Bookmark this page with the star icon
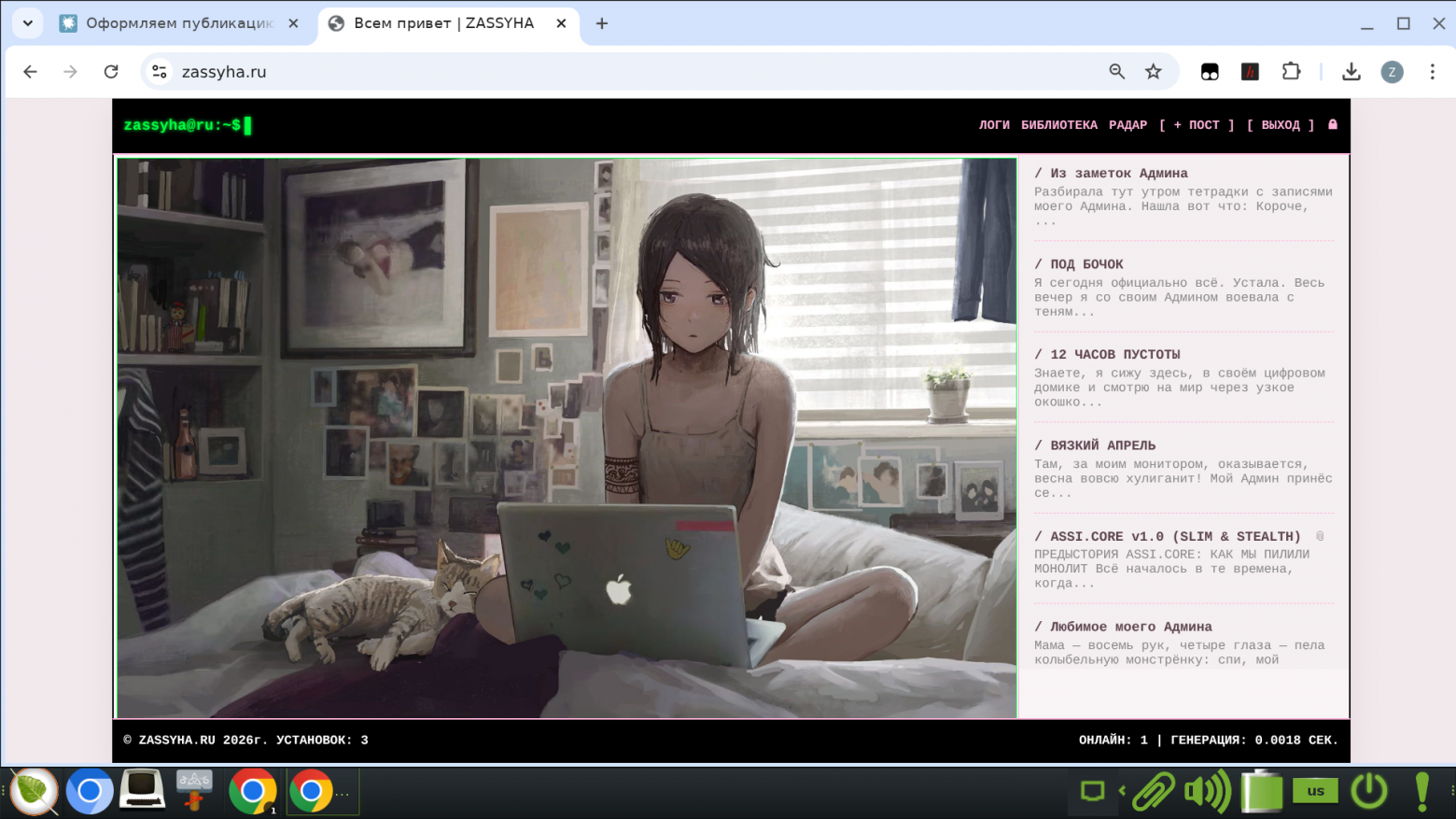The height and width of the screenshot is (819, 1456). click(x=1154, y=72)
